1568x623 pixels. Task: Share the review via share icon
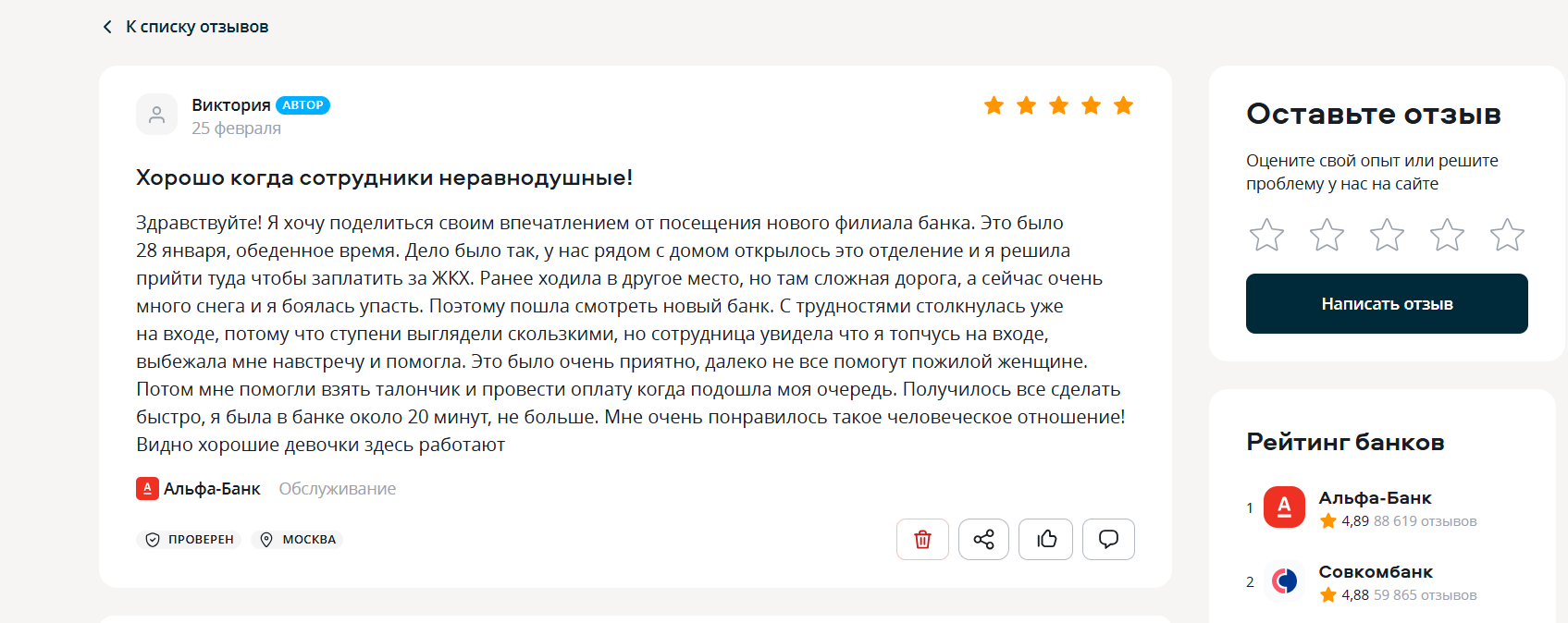point(983,539)
